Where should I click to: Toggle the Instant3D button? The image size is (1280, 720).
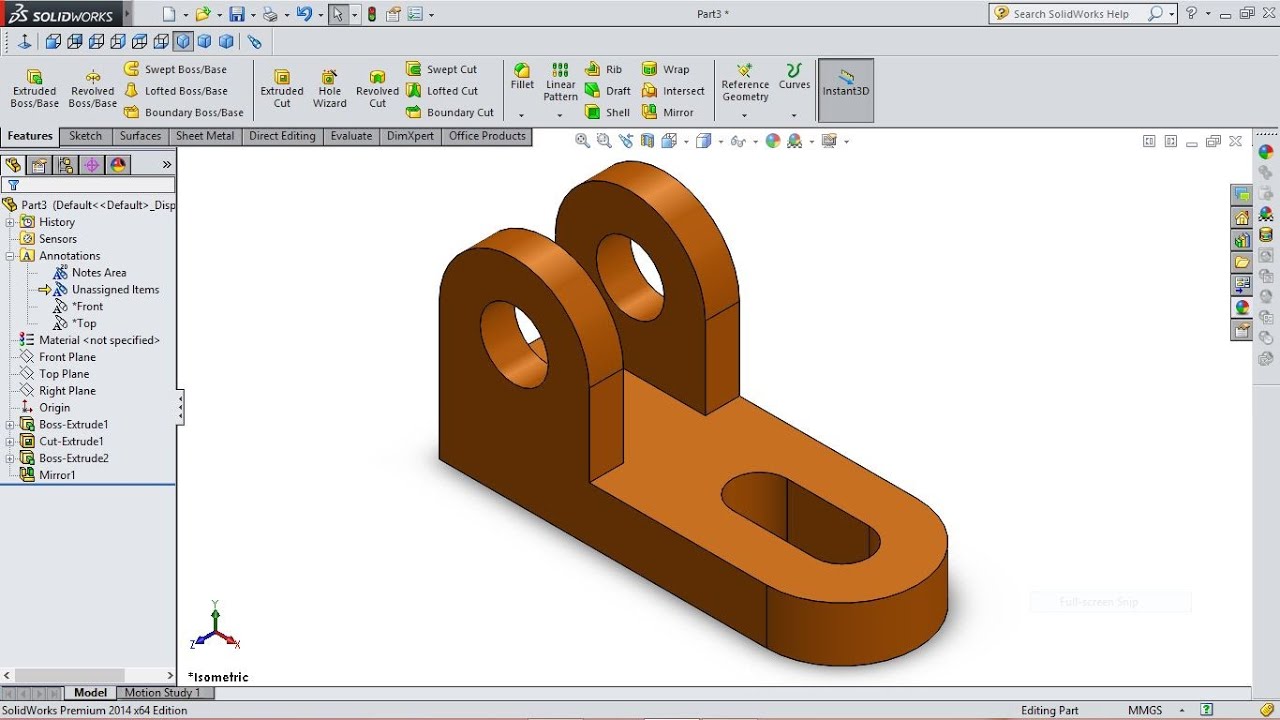(846, 90)
